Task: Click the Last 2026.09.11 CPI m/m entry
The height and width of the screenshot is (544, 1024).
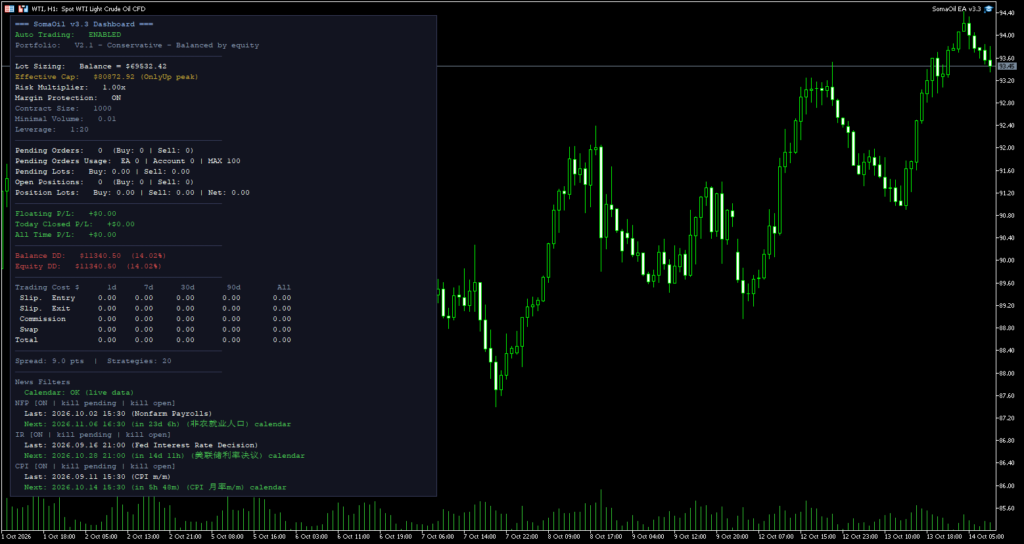Action: 97,477
